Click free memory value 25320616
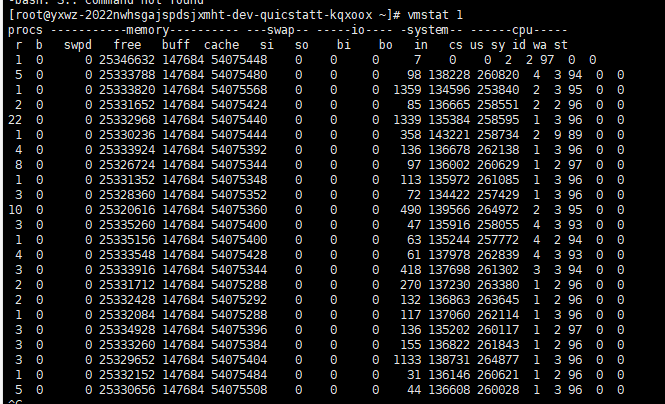Viewport: 665px width, 404px height. [127, 210]
